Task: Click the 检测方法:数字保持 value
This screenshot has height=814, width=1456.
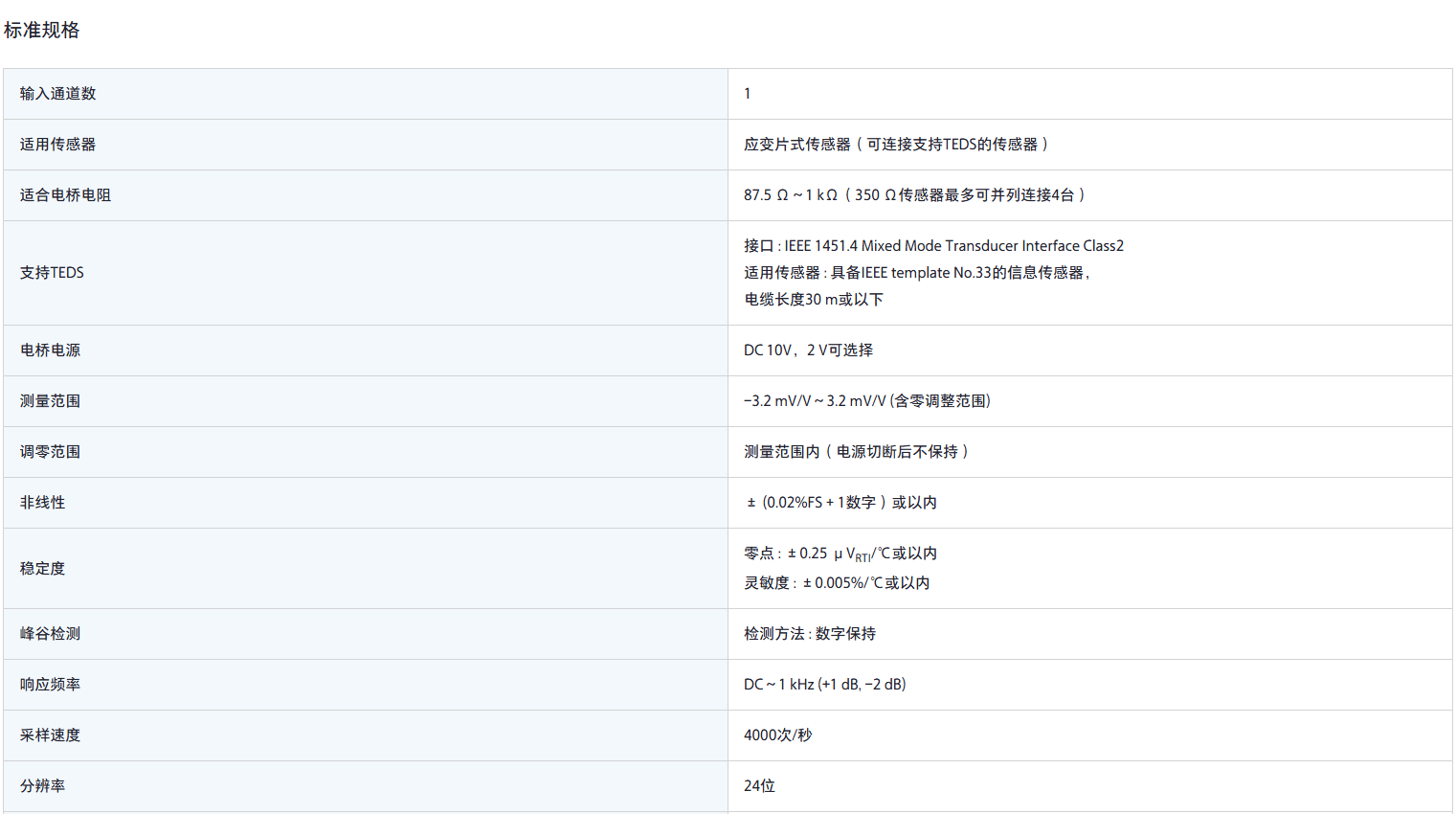Action: (x=810, y=634)
